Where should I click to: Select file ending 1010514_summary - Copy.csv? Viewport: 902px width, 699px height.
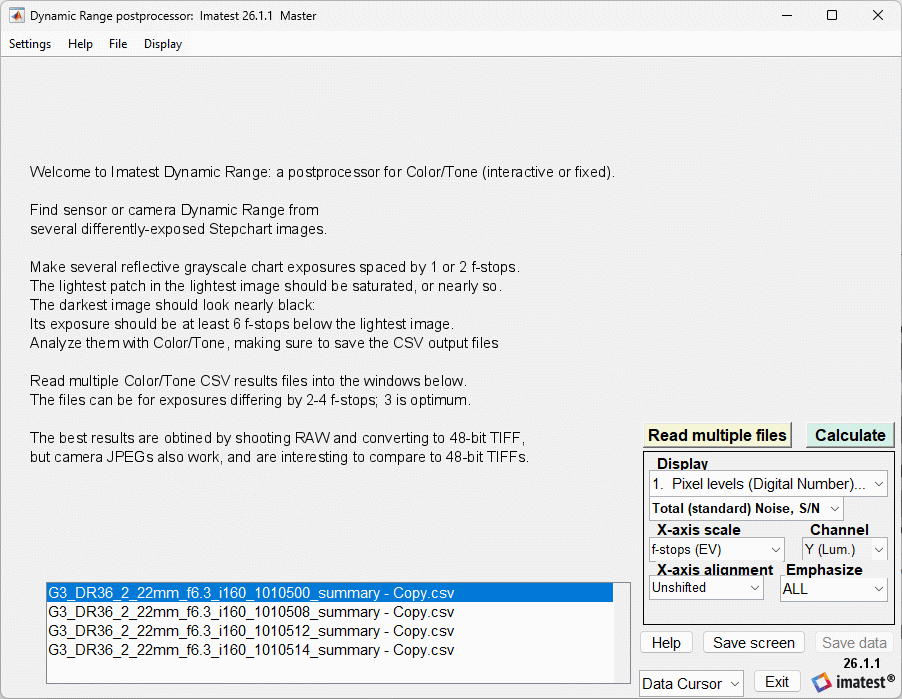tap(330, 650)
